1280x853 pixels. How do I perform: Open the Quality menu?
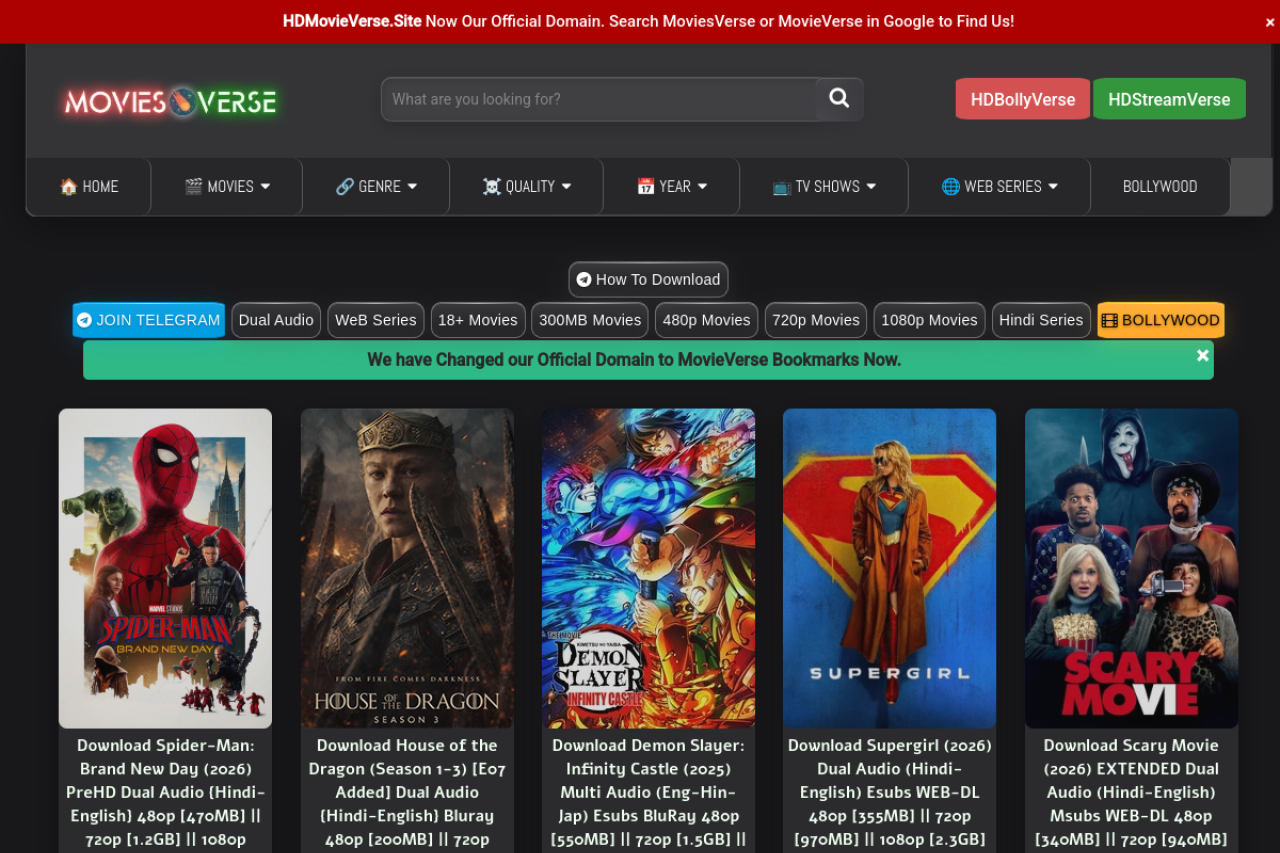pos(527,186)
